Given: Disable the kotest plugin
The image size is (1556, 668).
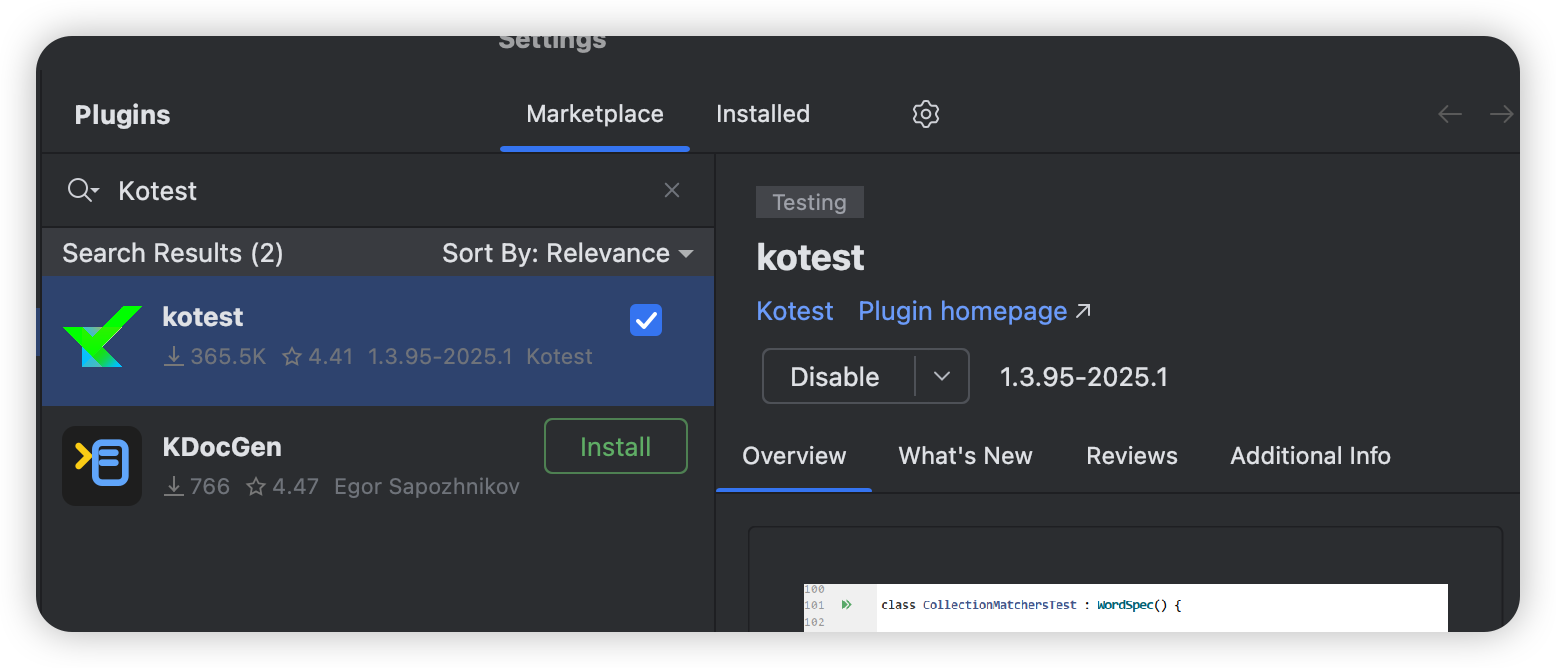Looking at the screenshot, I should tap(835, 376).
